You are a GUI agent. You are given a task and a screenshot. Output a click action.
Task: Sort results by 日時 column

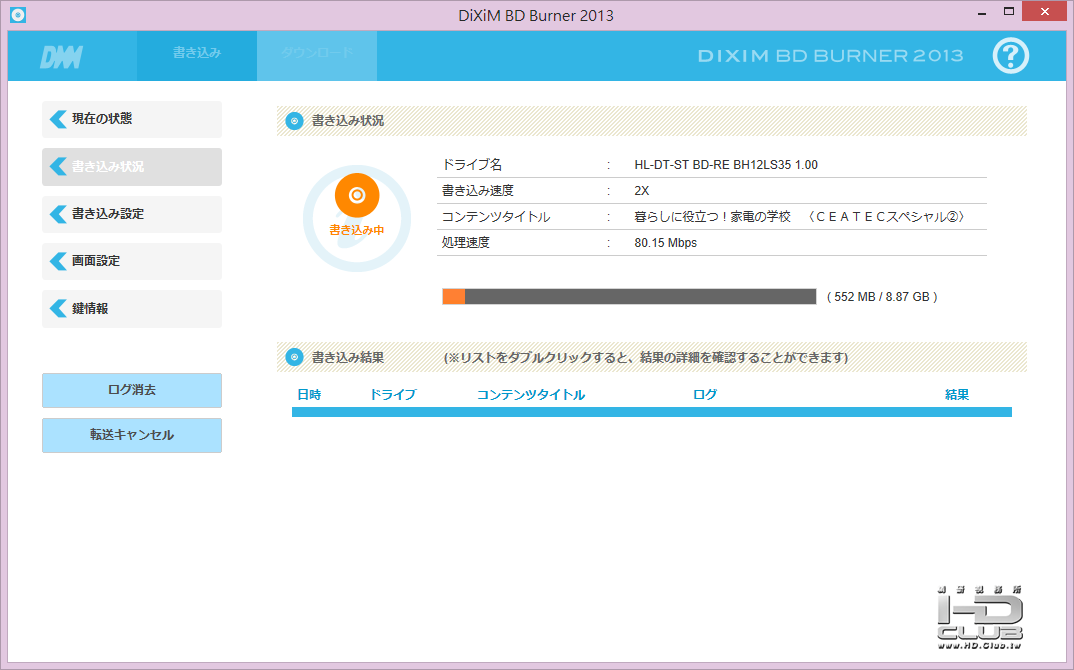tap(309, 395)
